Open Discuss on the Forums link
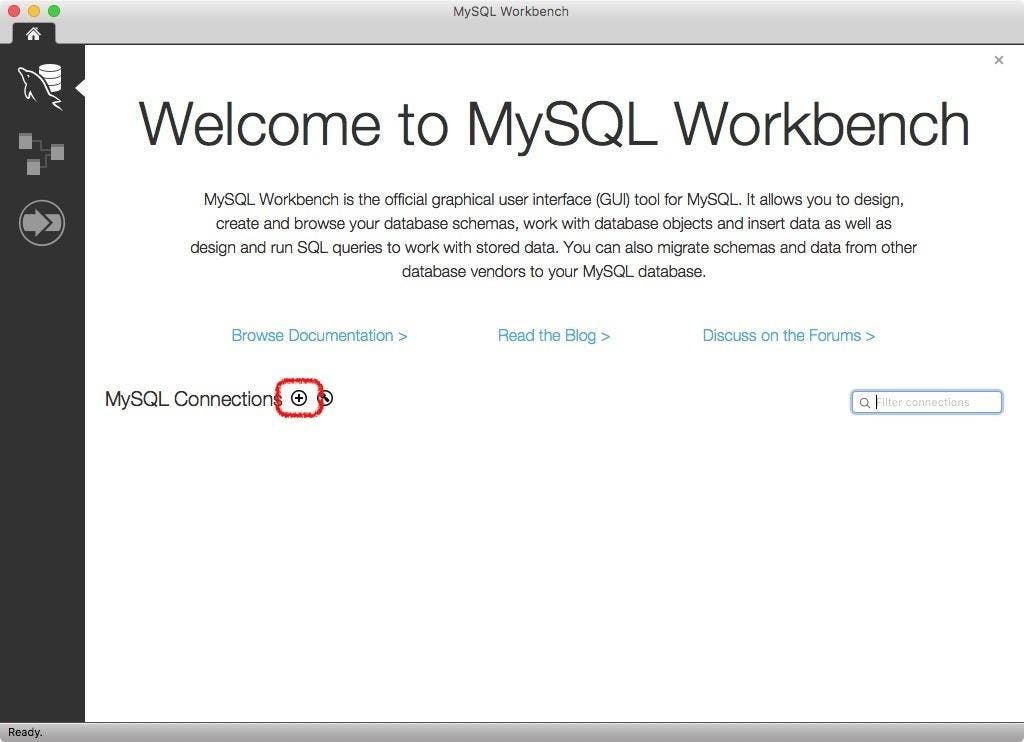The height and width of the screenshot is (742, 1024). [x=789, y=336]
